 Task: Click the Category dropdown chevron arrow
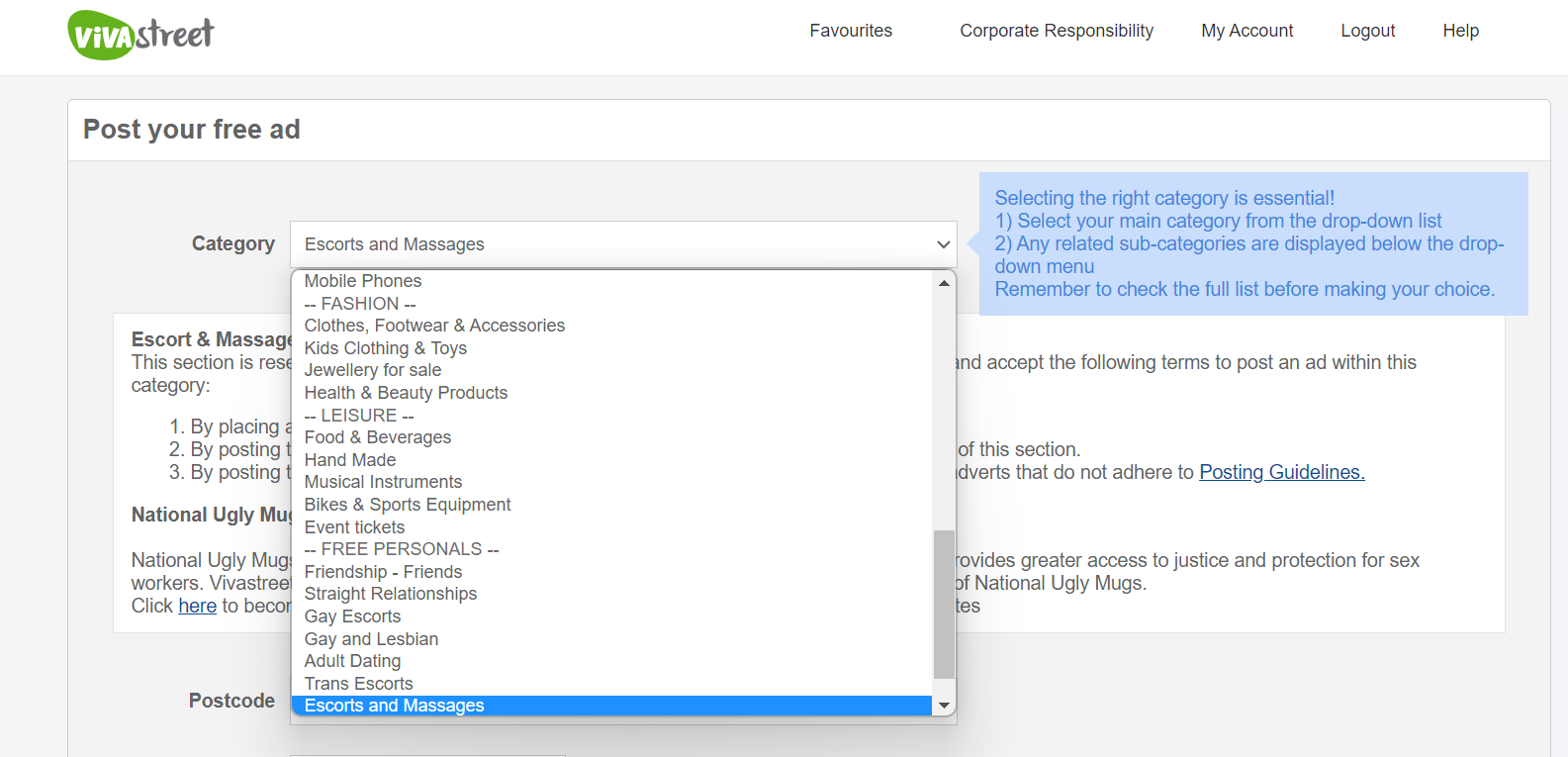943,244
